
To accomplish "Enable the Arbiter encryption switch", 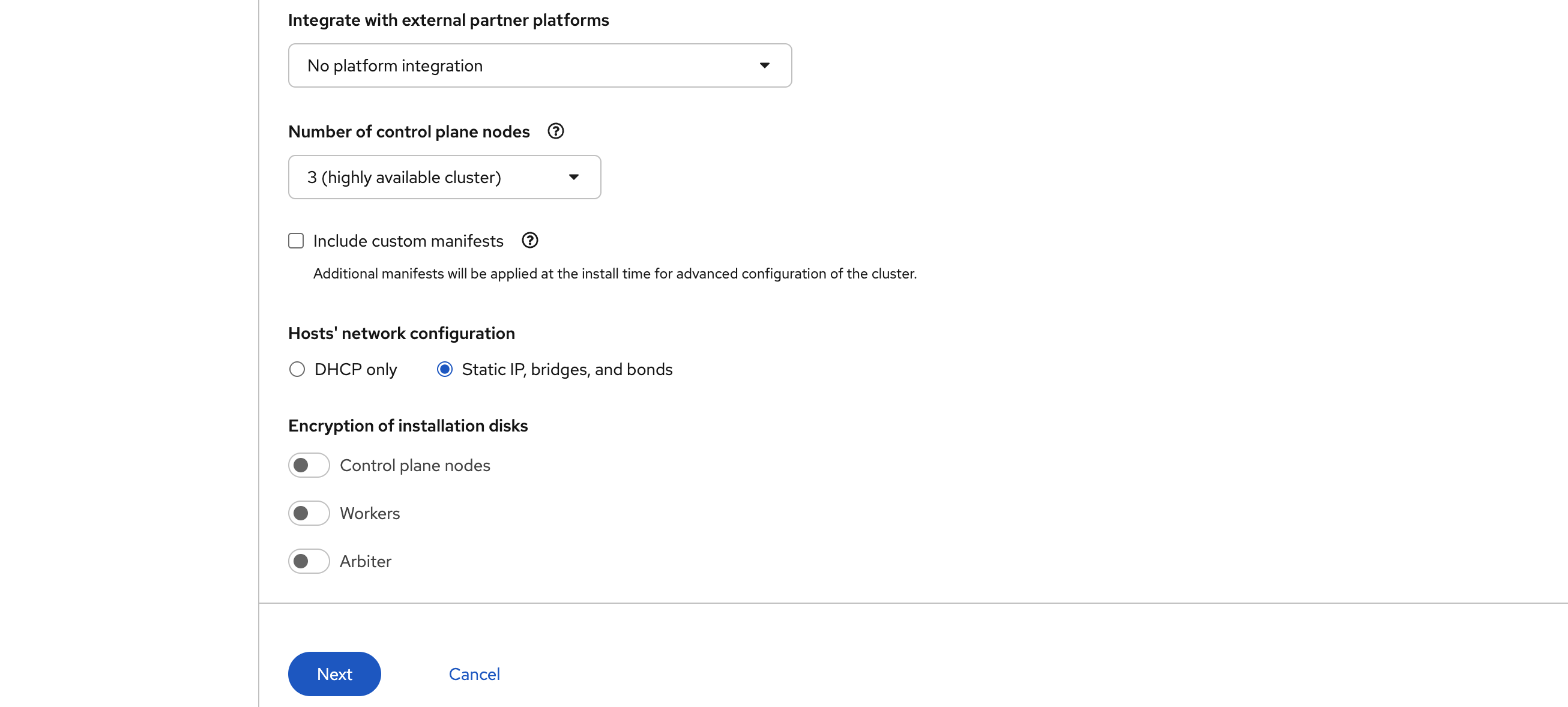I will (309, 561).
